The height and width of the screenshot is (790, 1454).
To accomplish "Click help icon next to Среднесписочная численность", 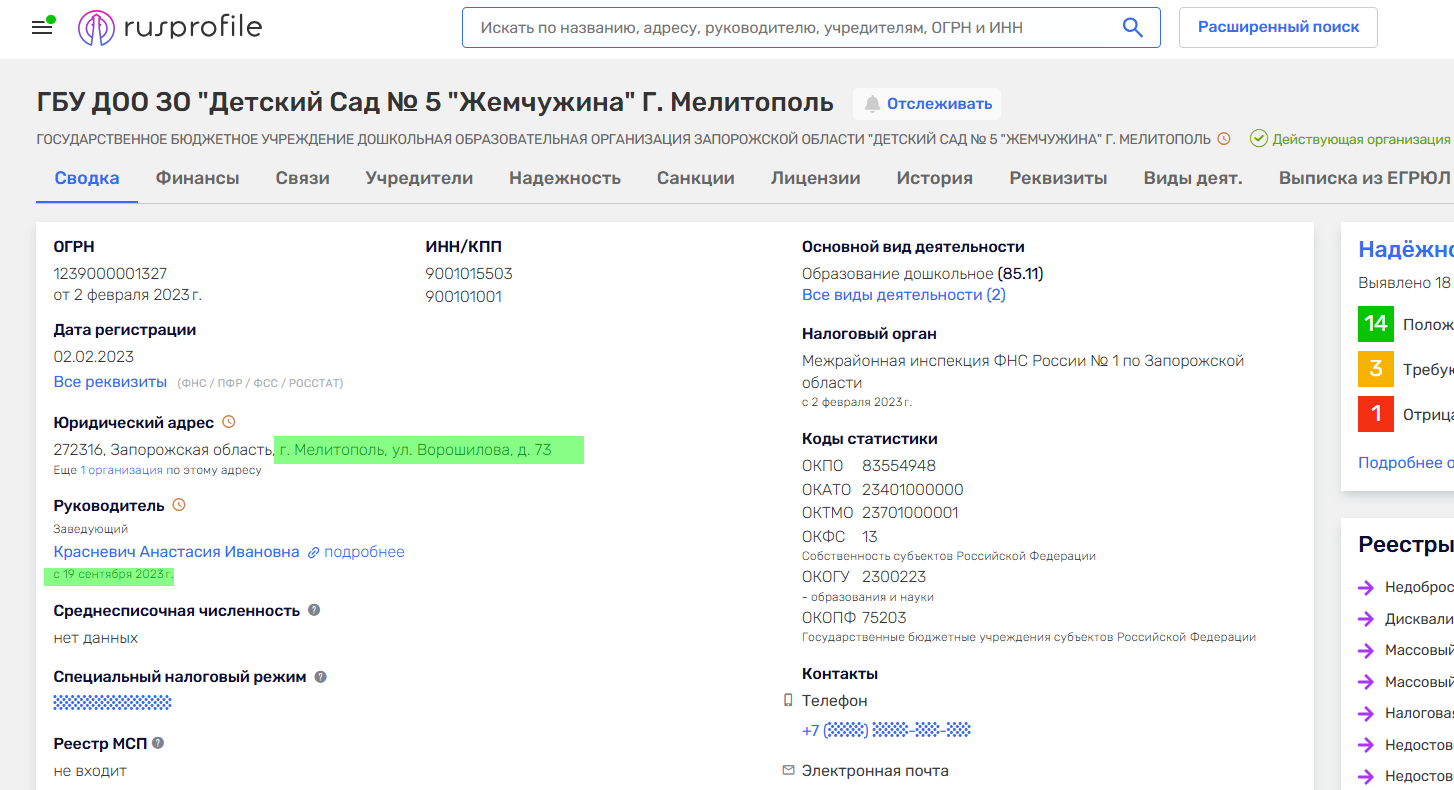I will tap(314, 610).
